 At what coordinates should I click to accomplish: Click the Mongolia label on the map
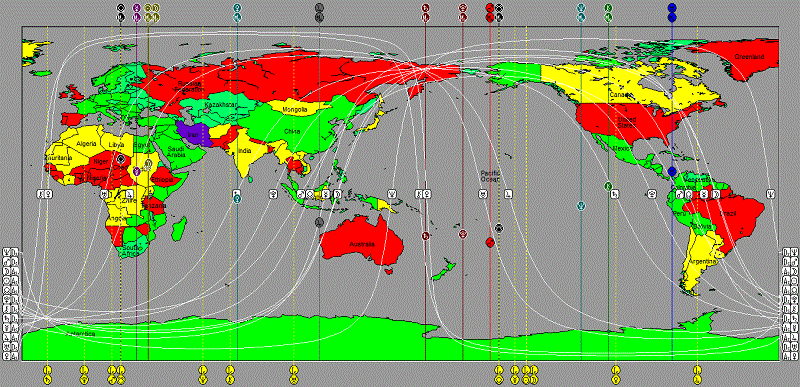coord(295,110)
